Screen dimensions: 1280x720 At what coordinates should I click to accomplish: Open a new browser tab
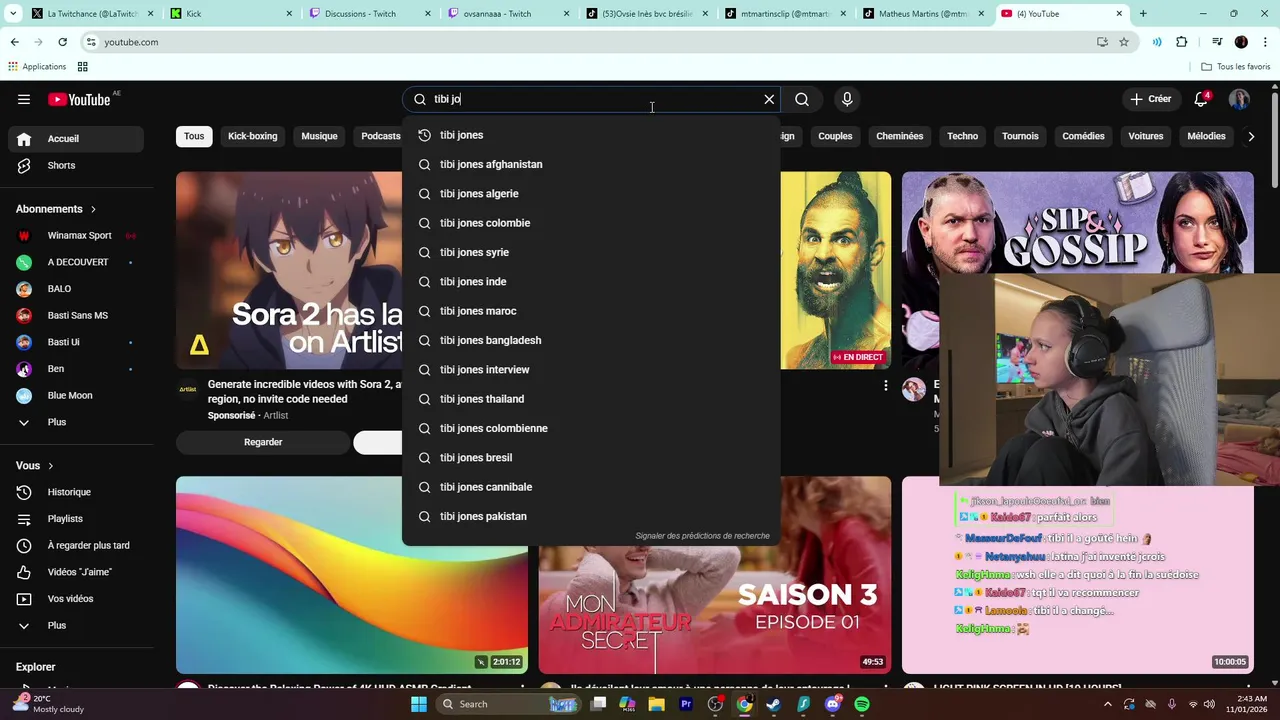click(1143, 14)
